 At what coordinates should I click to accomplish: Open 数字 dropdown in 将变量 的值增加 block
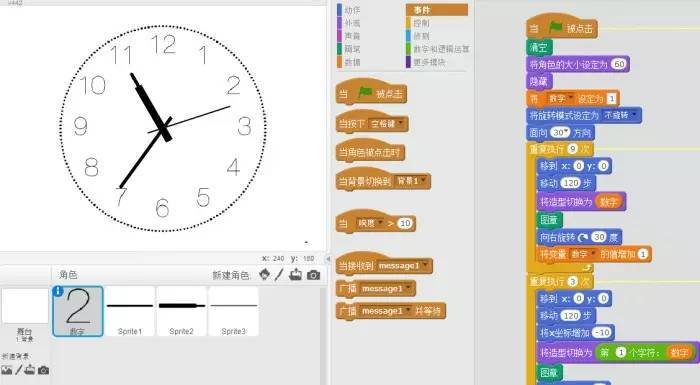pyautogui.click(x=583, y=254)
